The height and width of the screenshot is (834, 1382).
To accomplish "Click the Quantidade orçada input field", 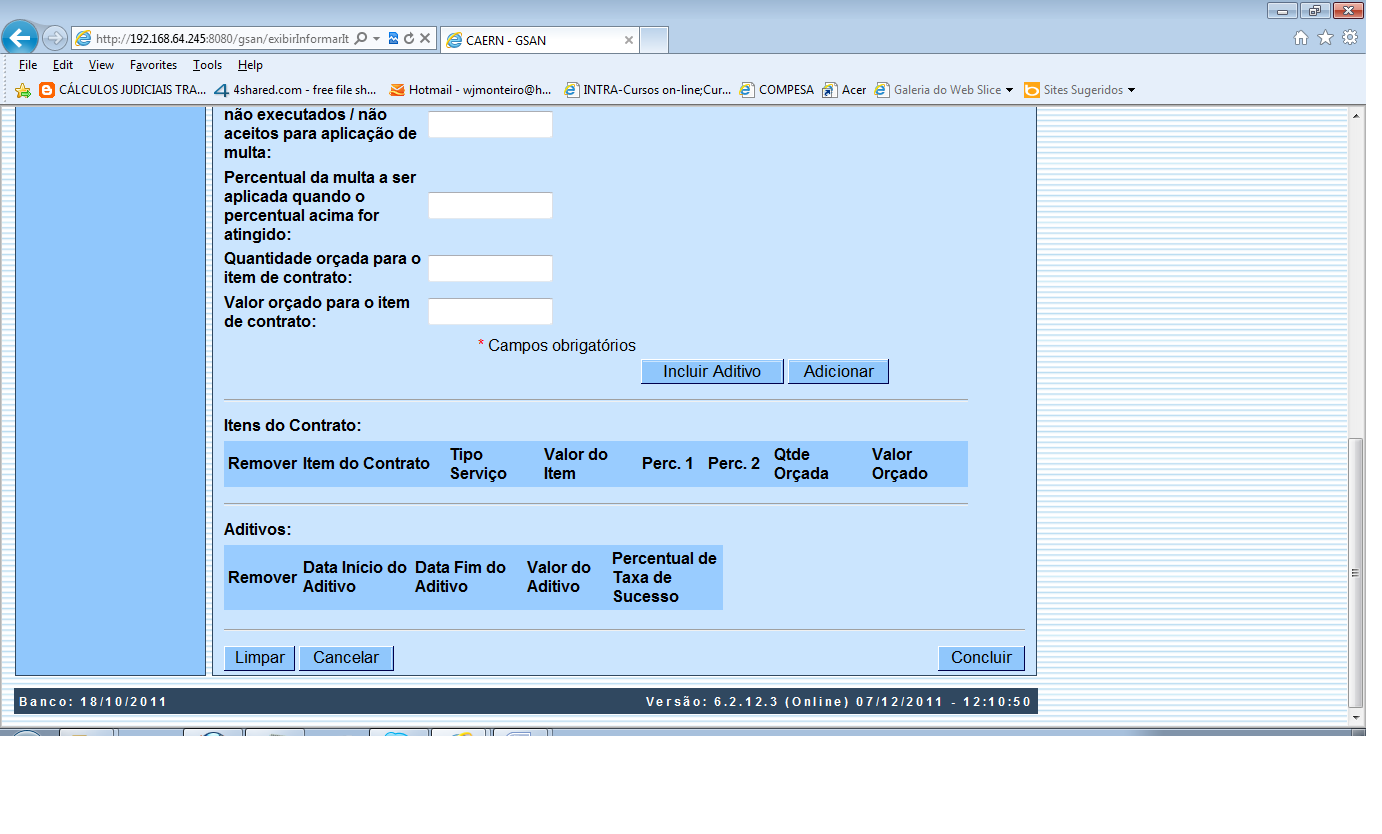I will point(490,269).
